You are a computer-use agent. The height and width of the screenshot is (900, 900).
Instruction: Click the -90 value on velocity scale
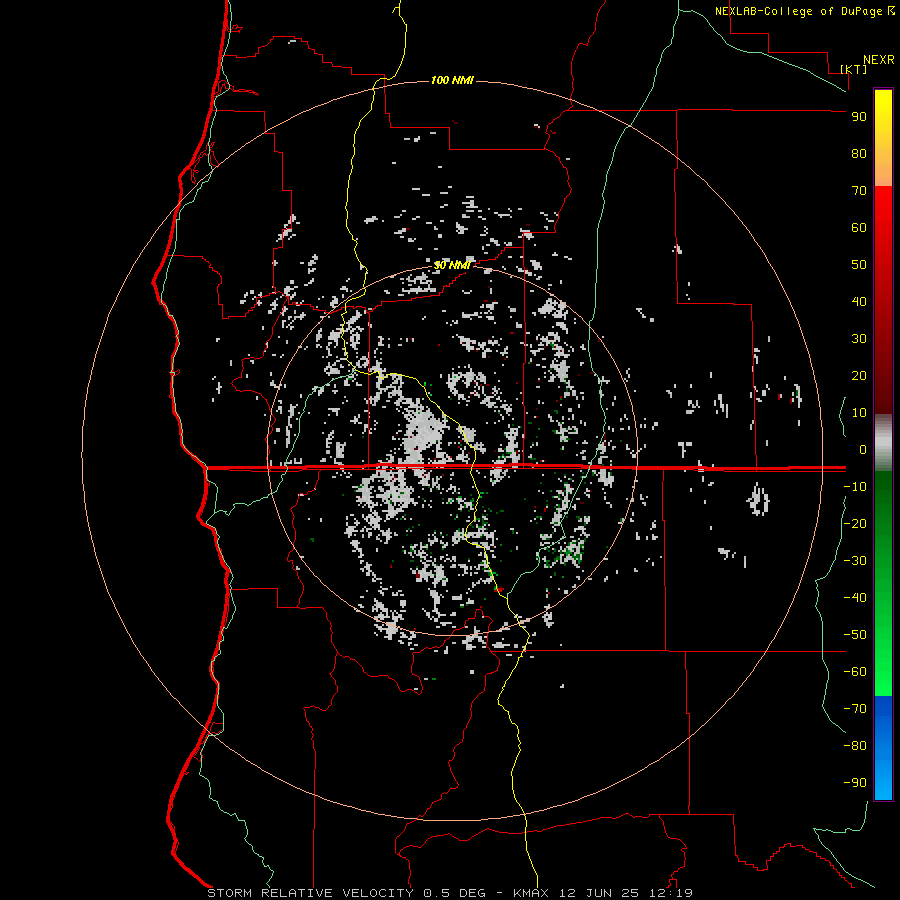coord(855,783)
